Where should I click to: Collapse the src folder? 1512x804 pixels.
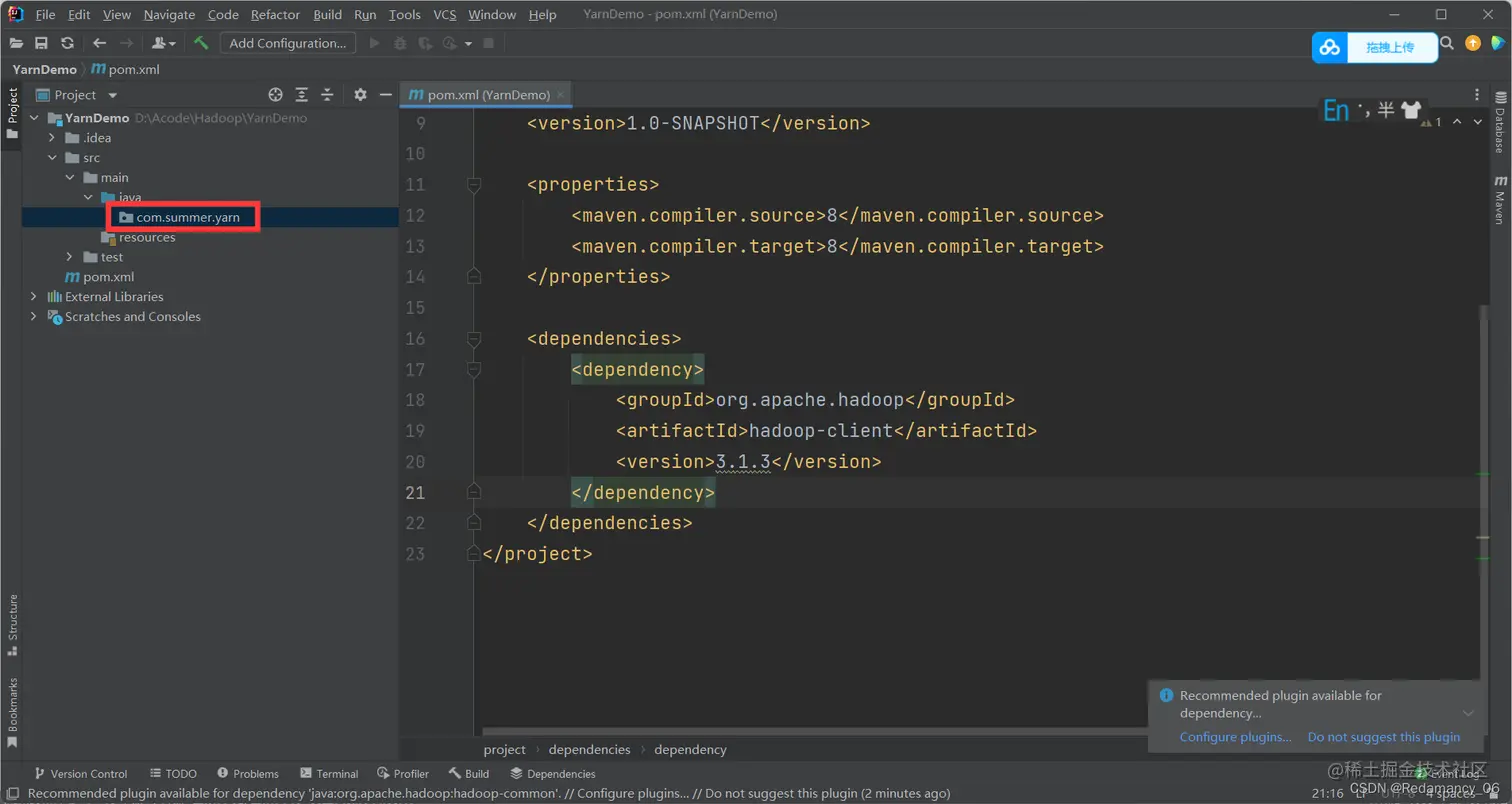[52, 158]
